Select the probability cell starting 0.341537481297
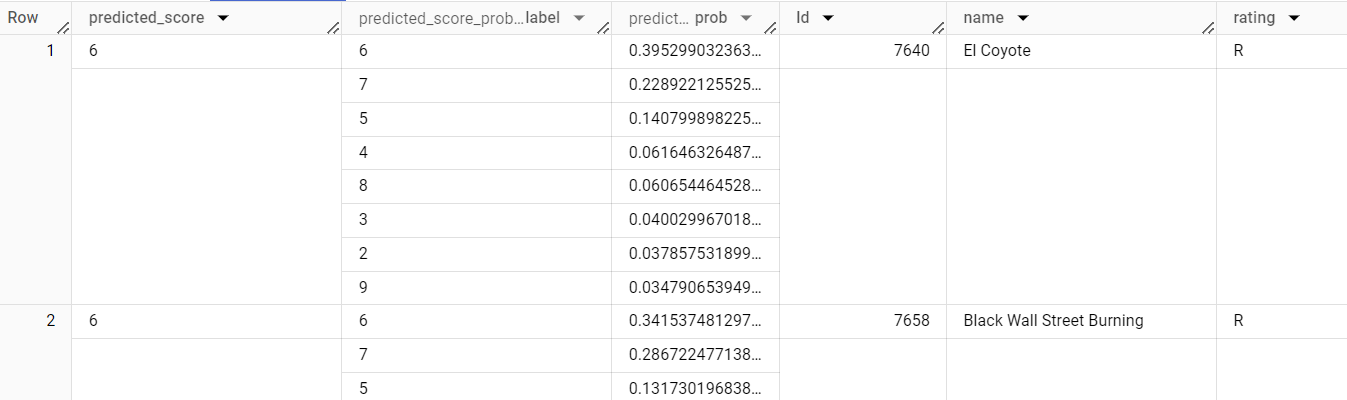The width and height of the screenshot is (1347, 400). point(694,321)
